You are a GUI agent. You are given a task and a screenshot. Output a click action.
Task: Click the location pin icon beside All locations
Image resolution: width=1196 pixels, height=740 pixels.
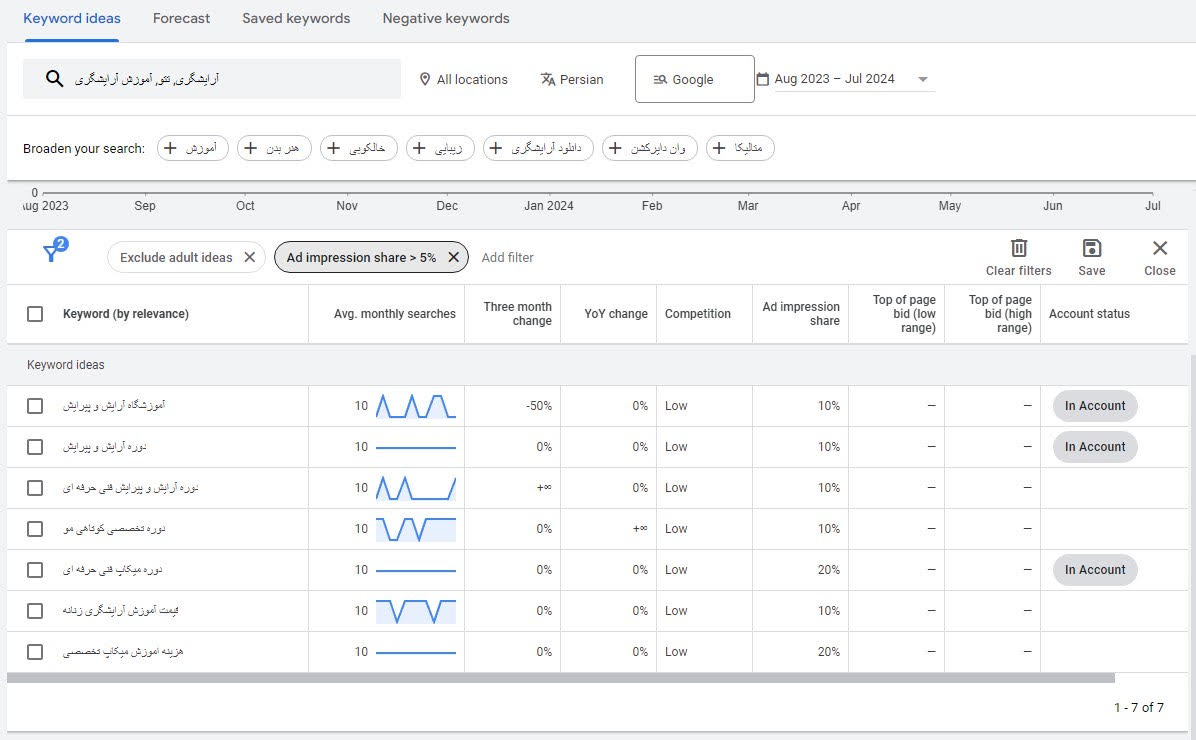coord(425,79)
